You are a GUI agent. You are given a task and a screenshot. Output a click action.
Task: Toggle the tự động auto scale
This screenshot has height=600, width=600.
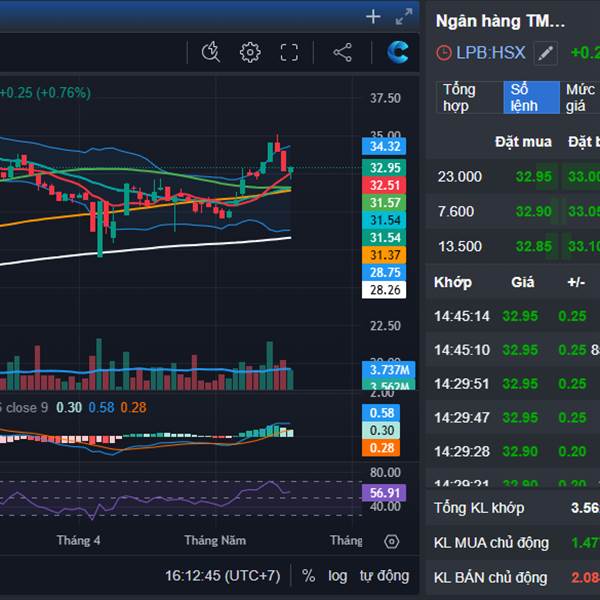coord(384,576)
